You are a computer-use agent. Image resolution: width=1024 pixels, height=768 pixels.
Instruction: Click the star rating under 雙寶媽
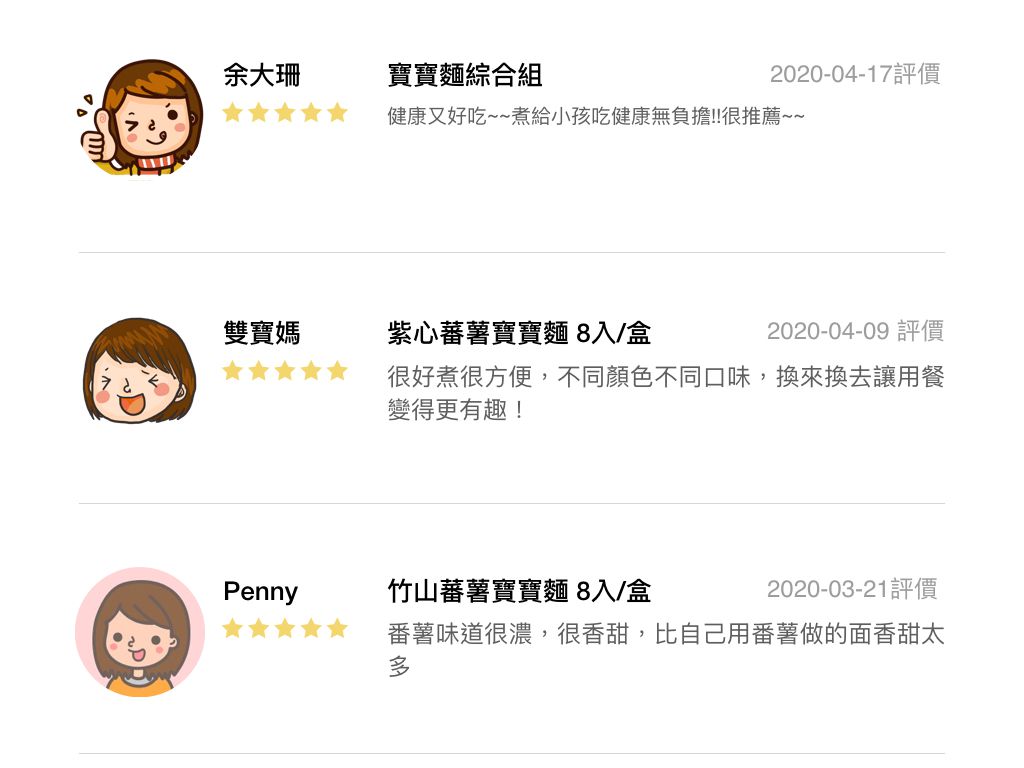[x=285, y=371]
